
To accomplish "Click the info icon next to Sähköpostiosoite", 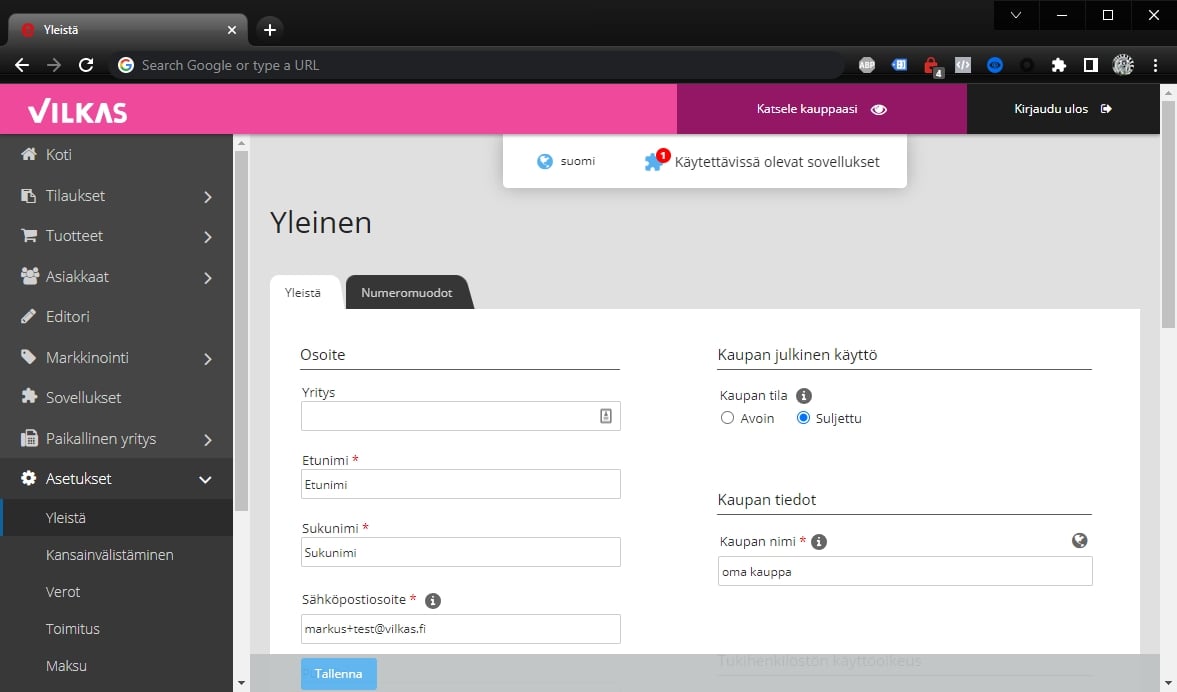I will pos(433,600).
